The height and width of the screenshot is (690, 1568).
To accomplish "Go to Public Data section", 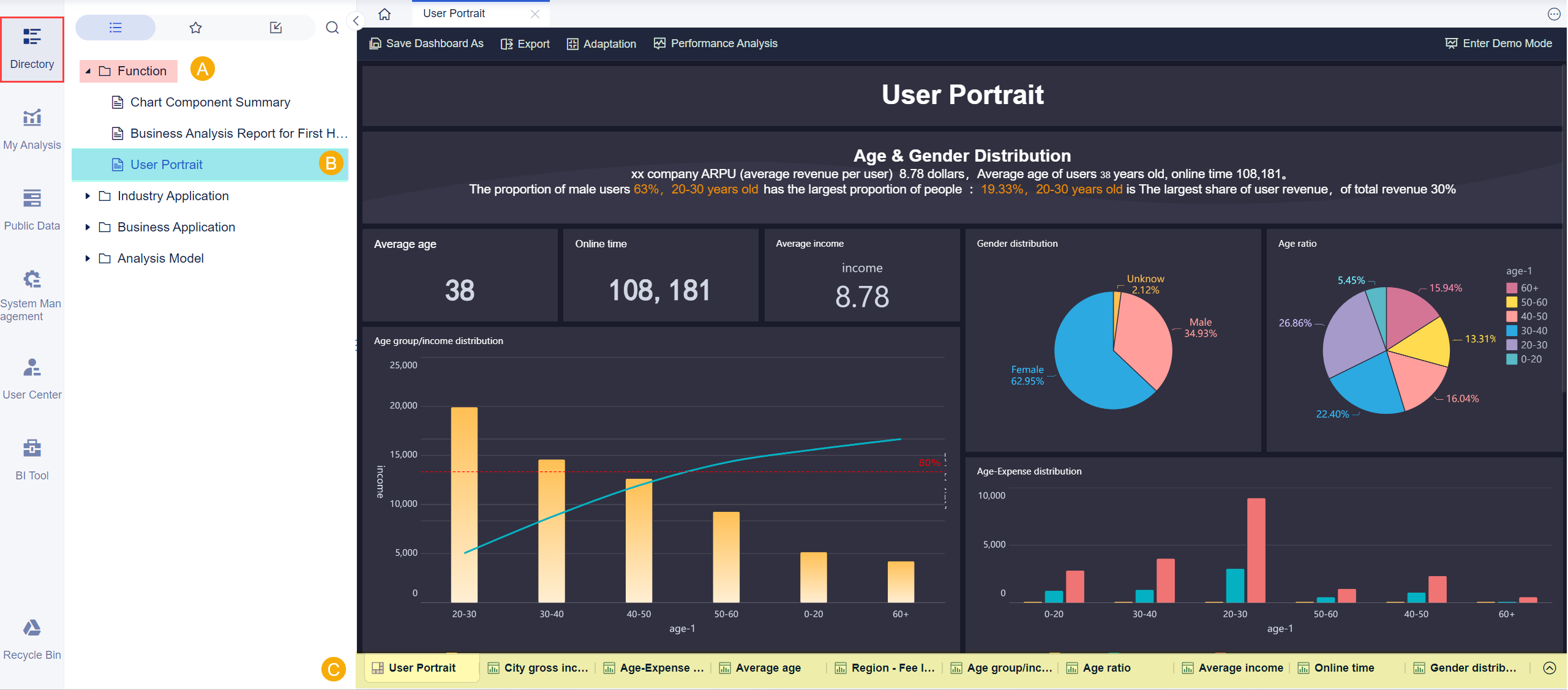I will tap(32, 210).
